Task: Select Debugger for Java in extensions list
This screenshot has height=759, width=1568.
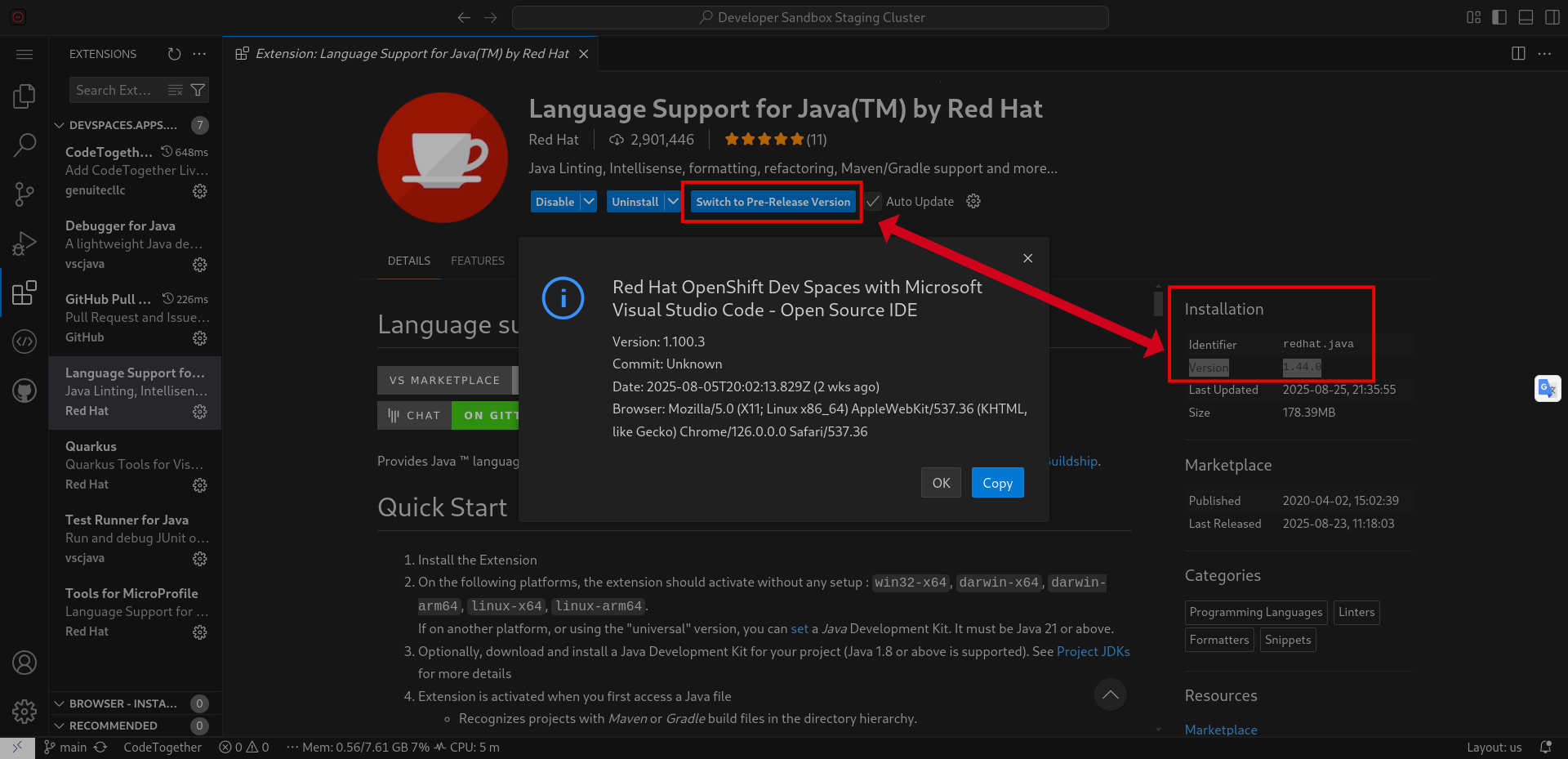Action: coord(136,245)
